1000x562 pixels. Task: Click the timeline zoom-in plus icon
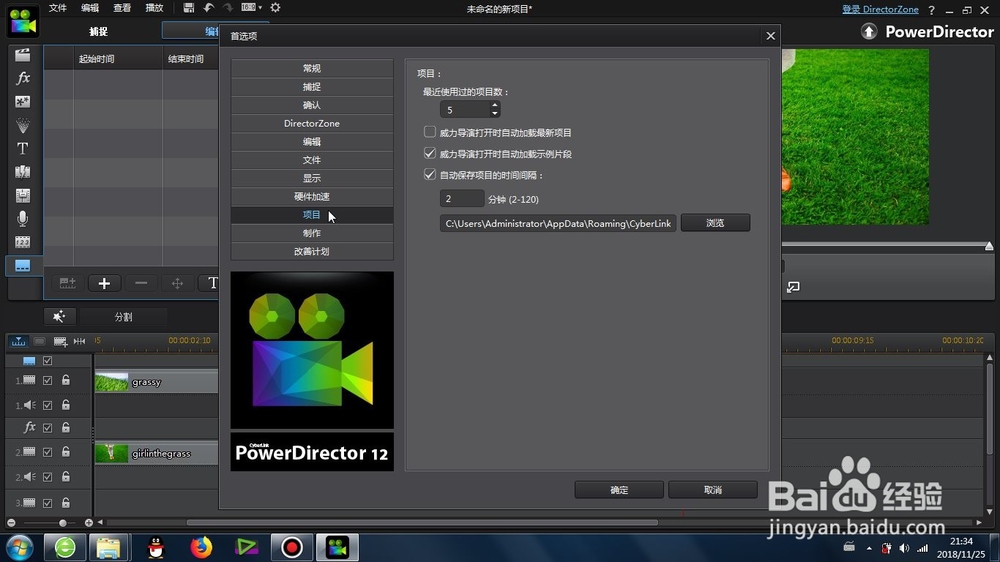[x=89, y=522]
